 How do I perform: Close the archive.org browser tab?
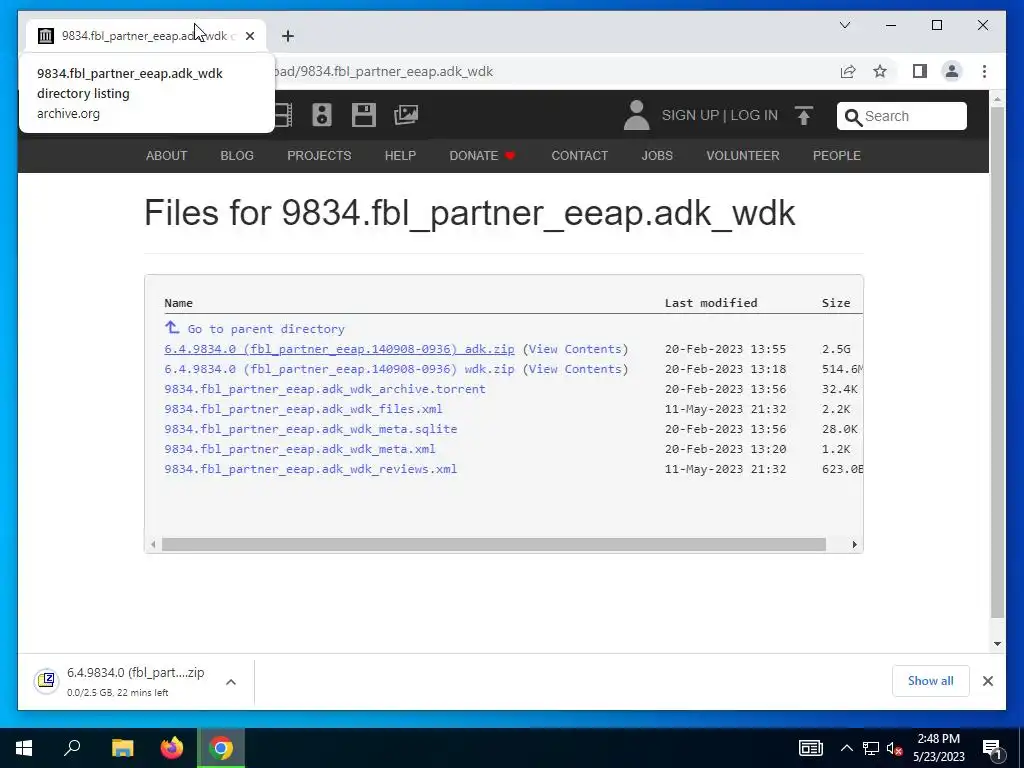[249, 36]
